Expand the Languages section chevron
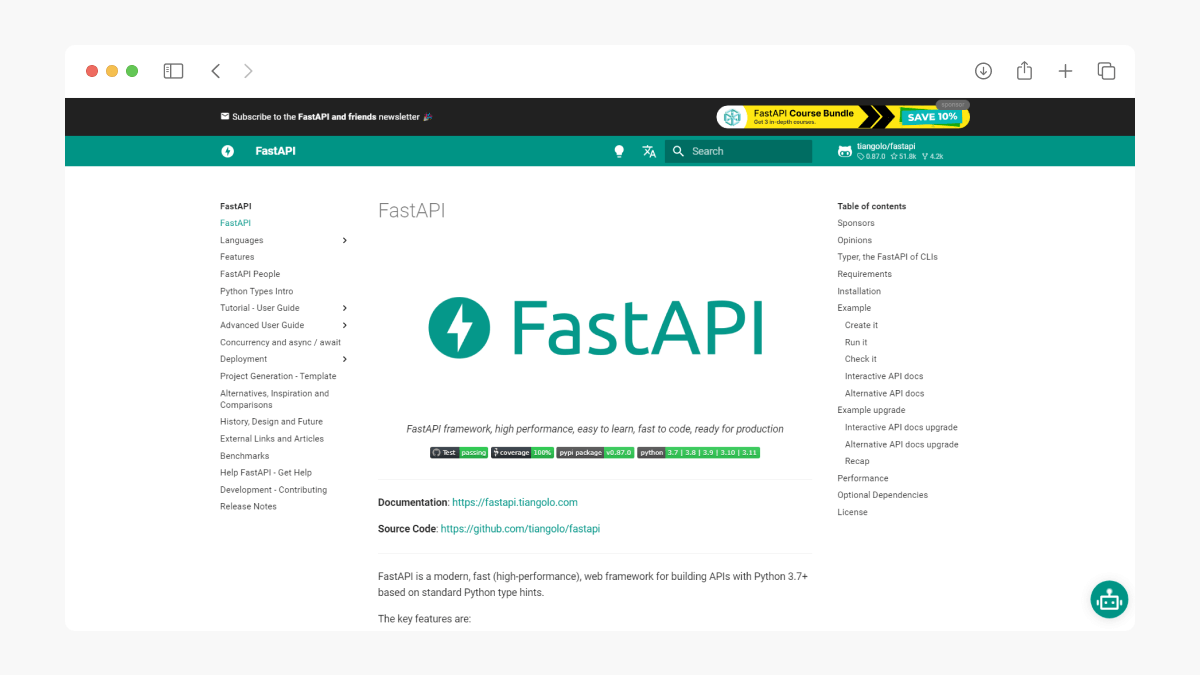Image resolution: width=1200 pixels, height=675 pixels. click(x=345, y=240)
